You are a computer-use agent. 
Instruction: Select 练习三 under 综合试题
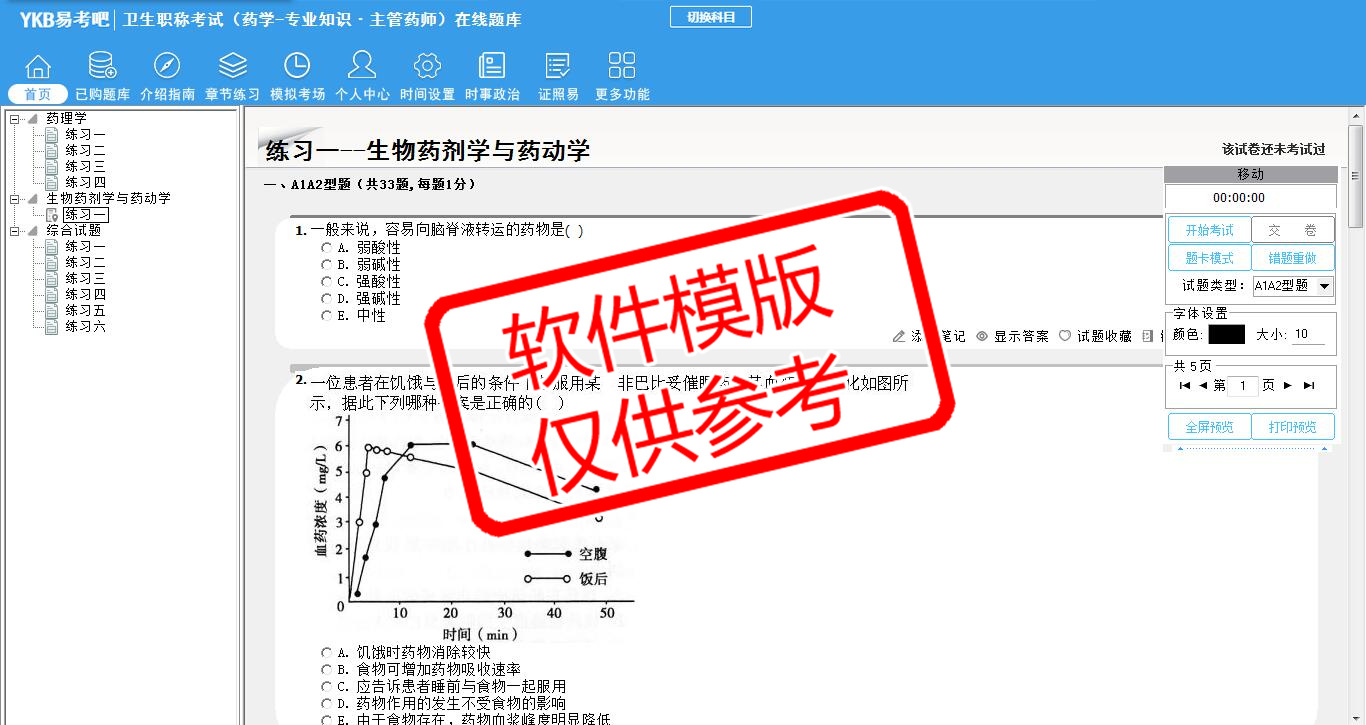[x=85, y=279]
